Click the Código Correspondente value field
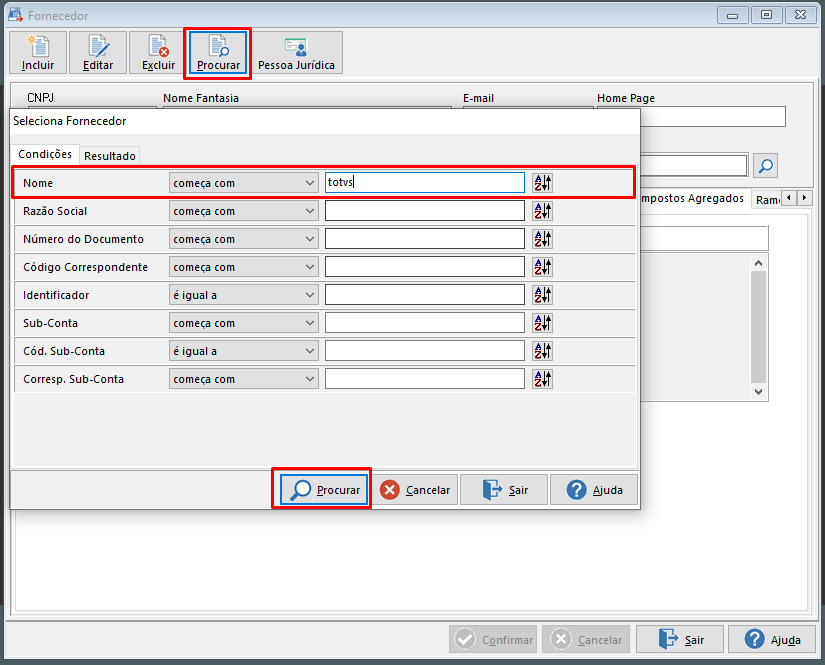The image size is (825, 665). coord(425,267)
